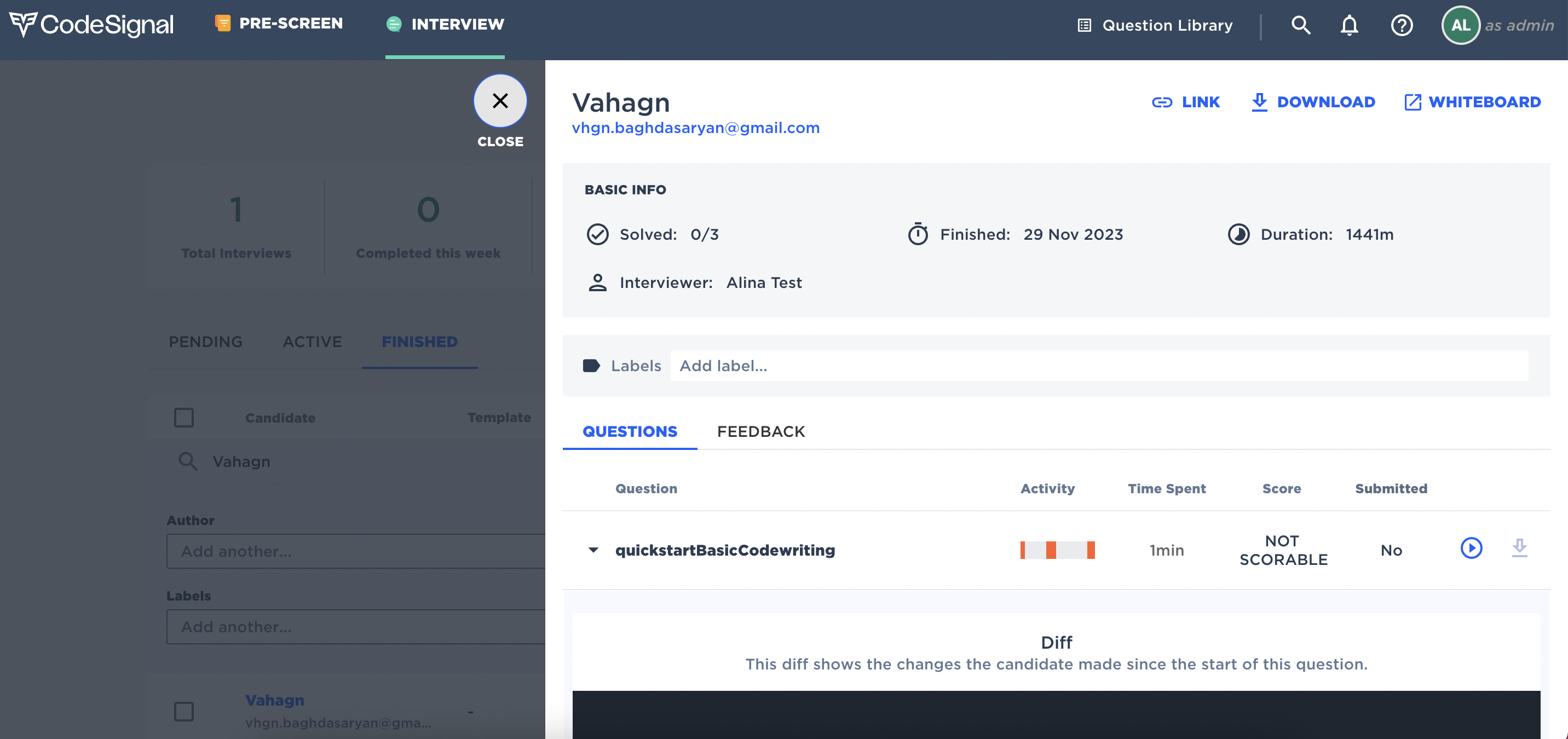The width and height of the screenshot is (1568, 739).
Task: Open the Author filter field
Action: click(356, 551)
